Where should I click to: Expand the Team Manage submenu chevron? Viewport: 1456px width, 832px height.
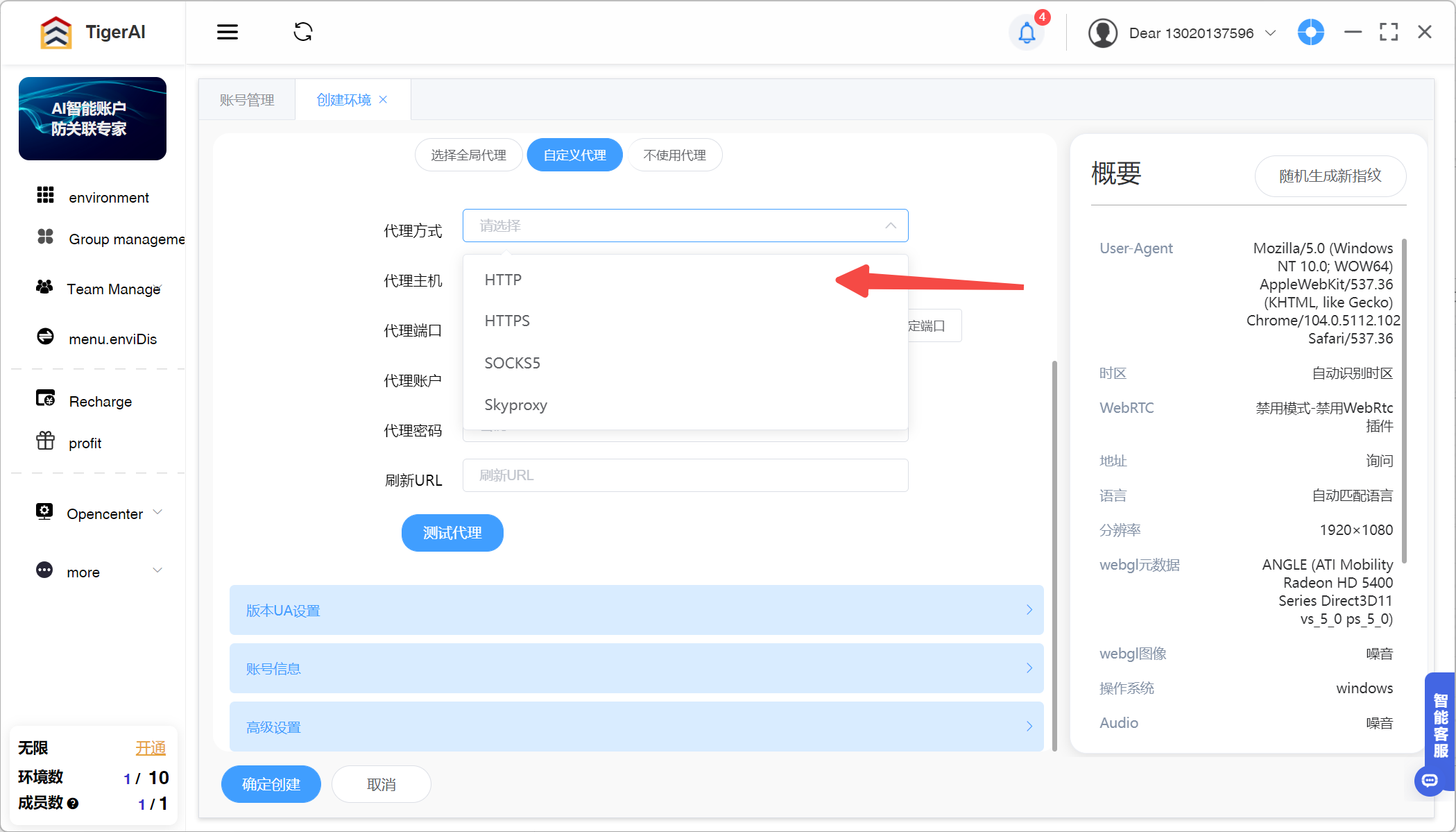coord(159,287)
